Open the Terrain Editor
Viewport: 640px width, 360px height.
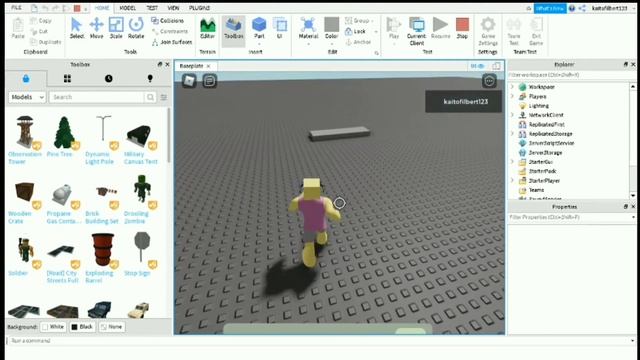(207, 28)
